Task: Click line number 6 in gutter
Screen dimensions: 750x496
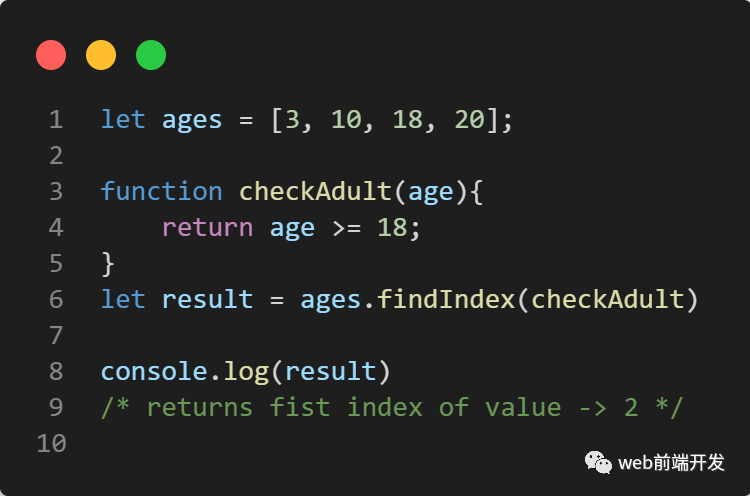Action: pos(55,299)
